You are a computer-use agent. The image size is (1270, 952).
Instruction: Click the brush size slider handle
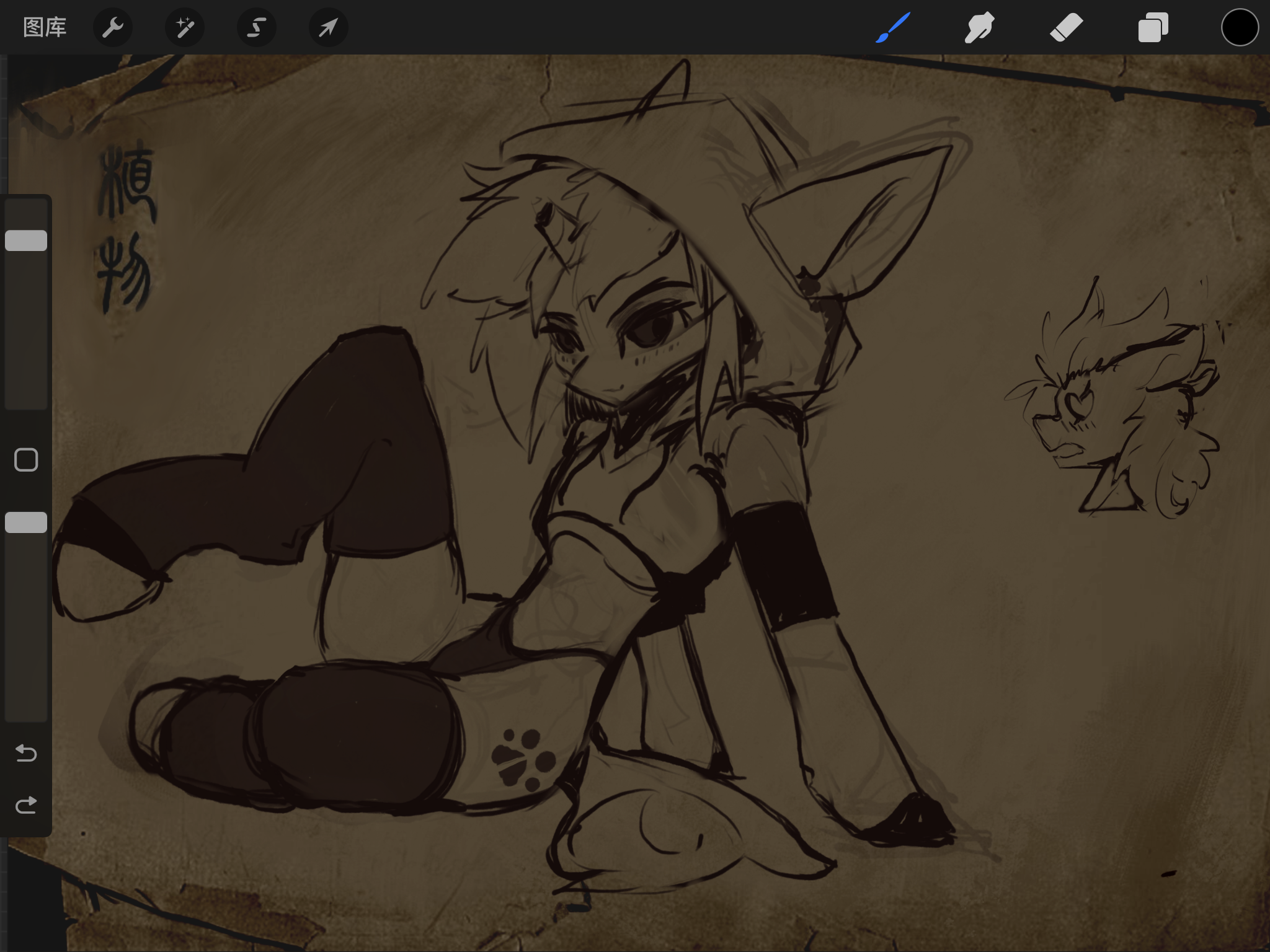[26, 240]
